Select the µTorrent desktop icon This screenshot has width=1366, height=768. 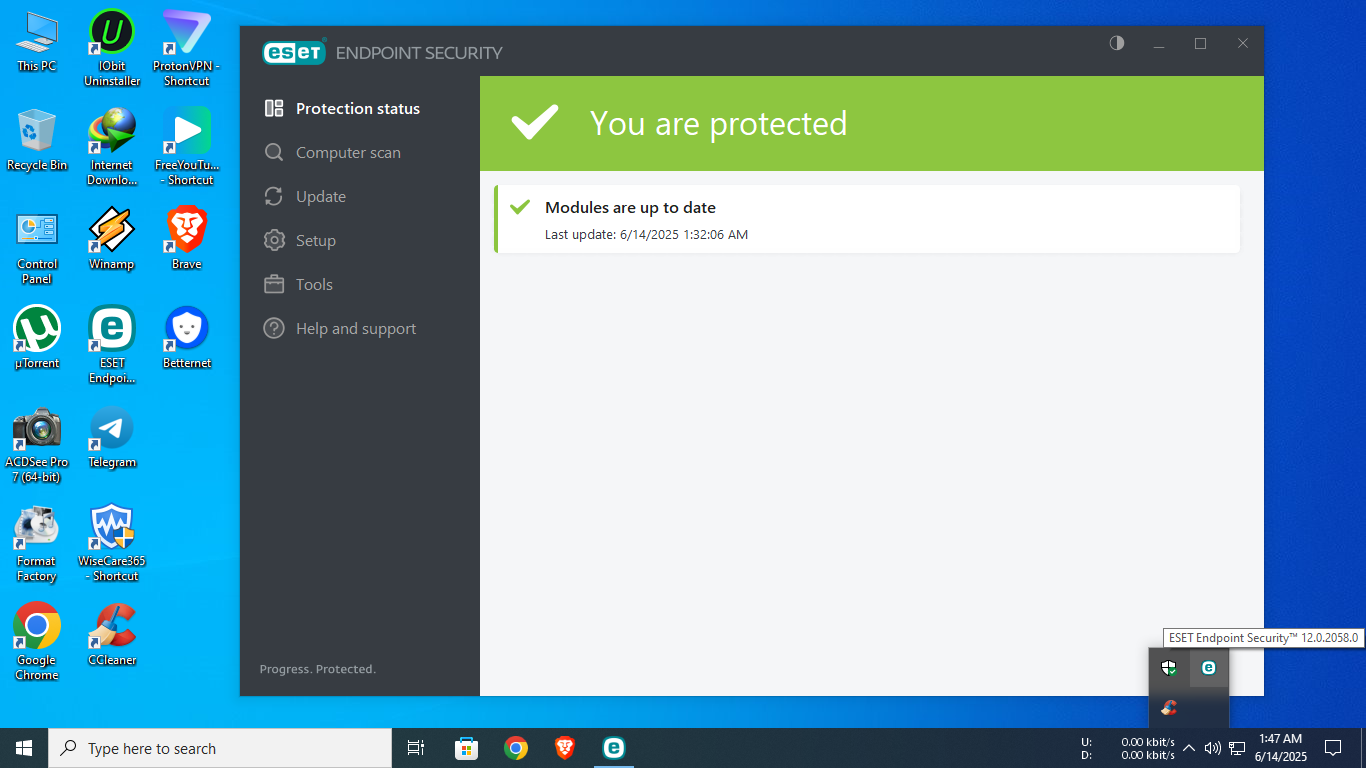click(x=37, y=338)
